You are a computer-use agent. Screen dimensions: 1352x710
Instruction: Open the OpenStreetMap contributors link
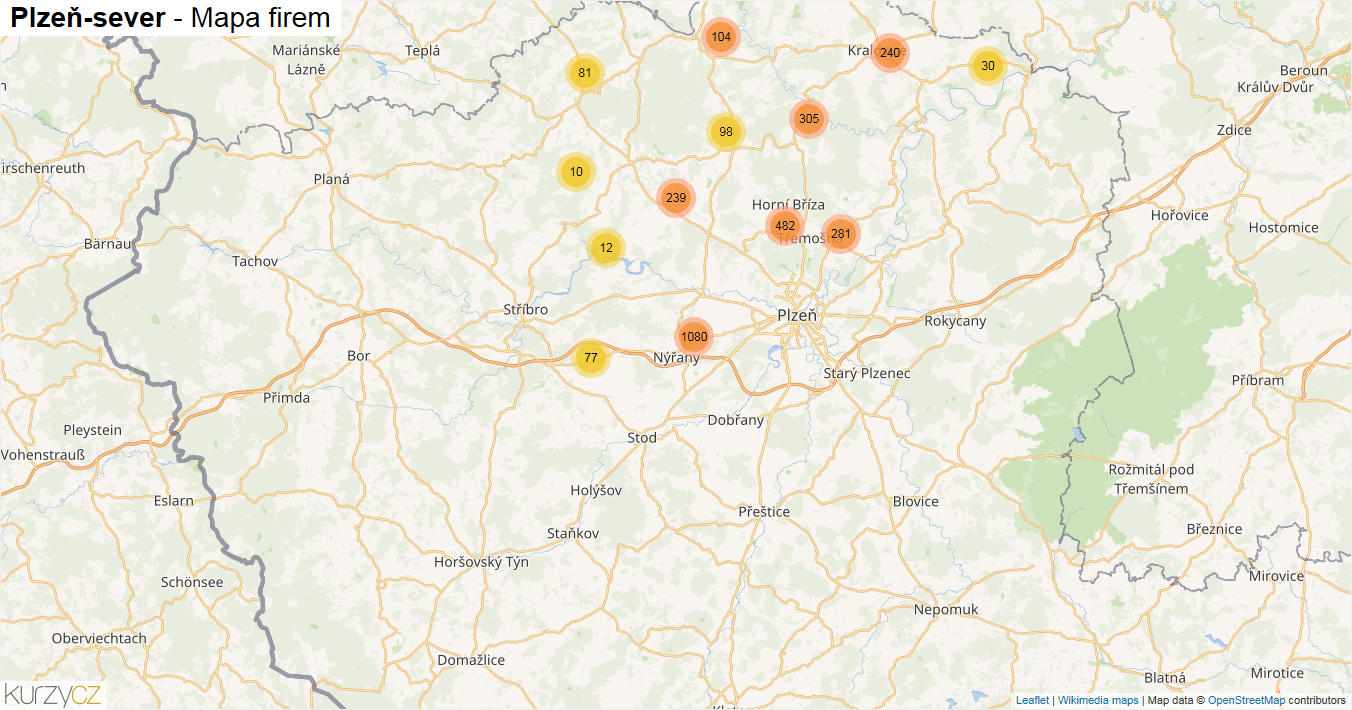(1246, 700)
